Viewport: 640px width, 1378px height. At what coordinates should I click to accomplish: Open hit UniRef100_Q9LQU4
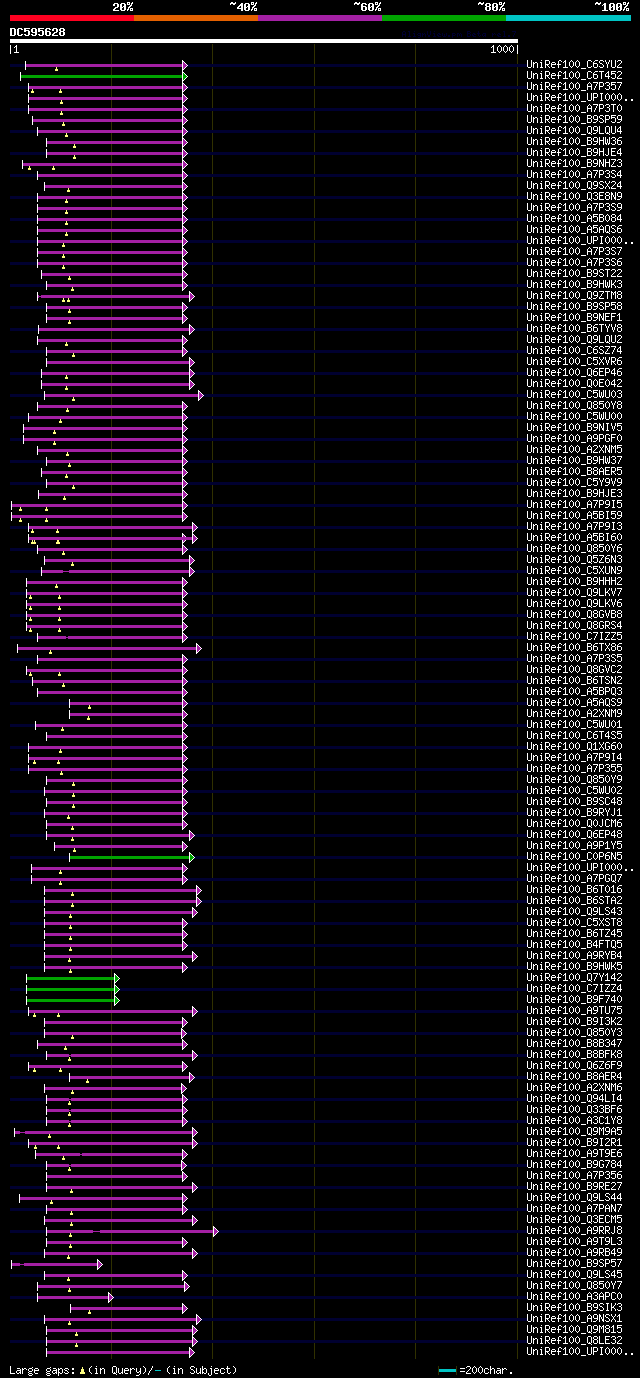point(574,130)
